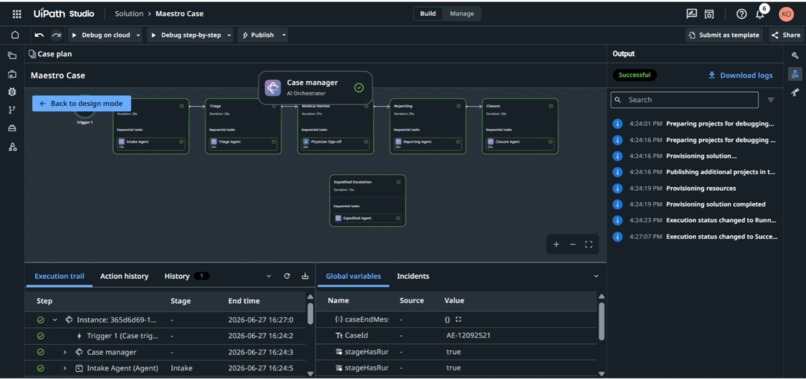Open the app launcher grid icon

[16, 14]
